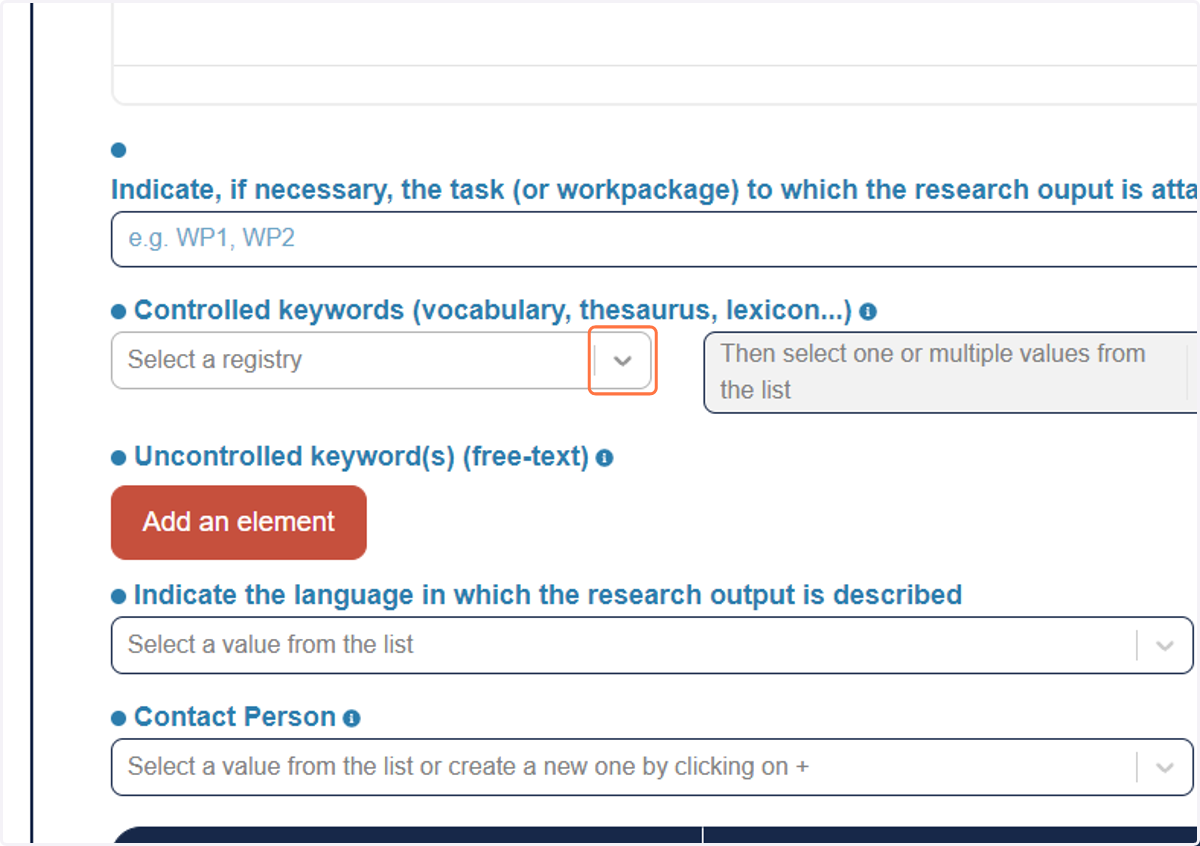This screenshot has height=846, width=1200.
Task: Open the research output language dropdown
Action: [652, 645]
